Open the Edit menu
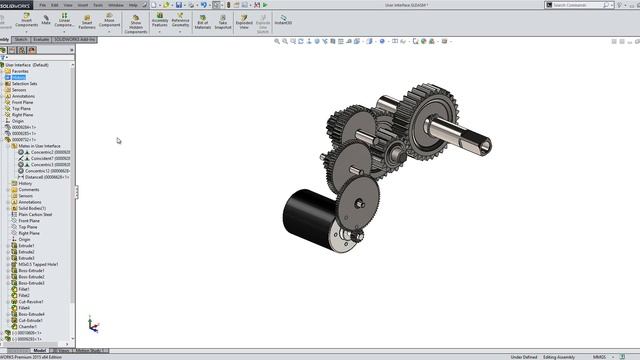The width and height of the screenshot is (640, 360). pos(55,5)
